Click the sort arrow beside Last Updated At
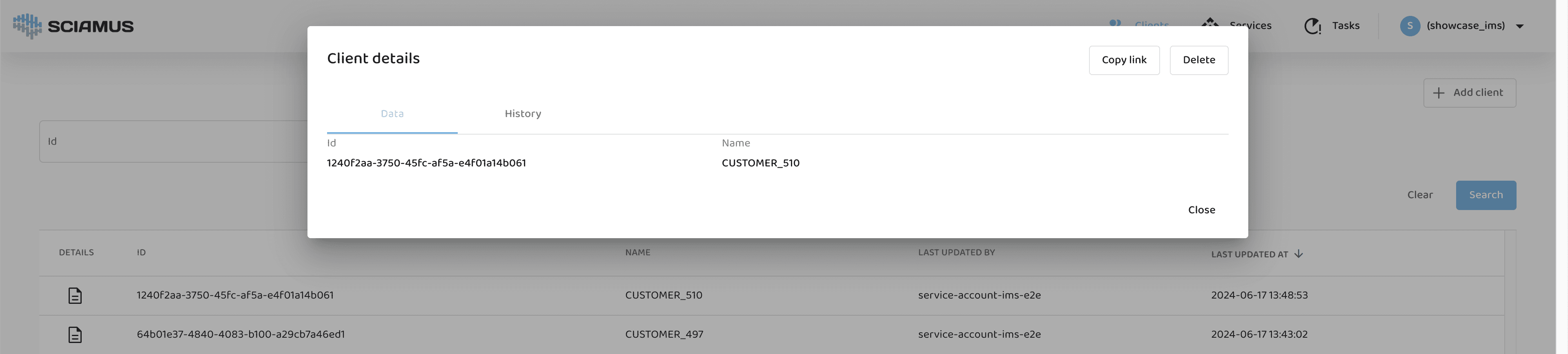1568x354 pixels. point(1298,254)
